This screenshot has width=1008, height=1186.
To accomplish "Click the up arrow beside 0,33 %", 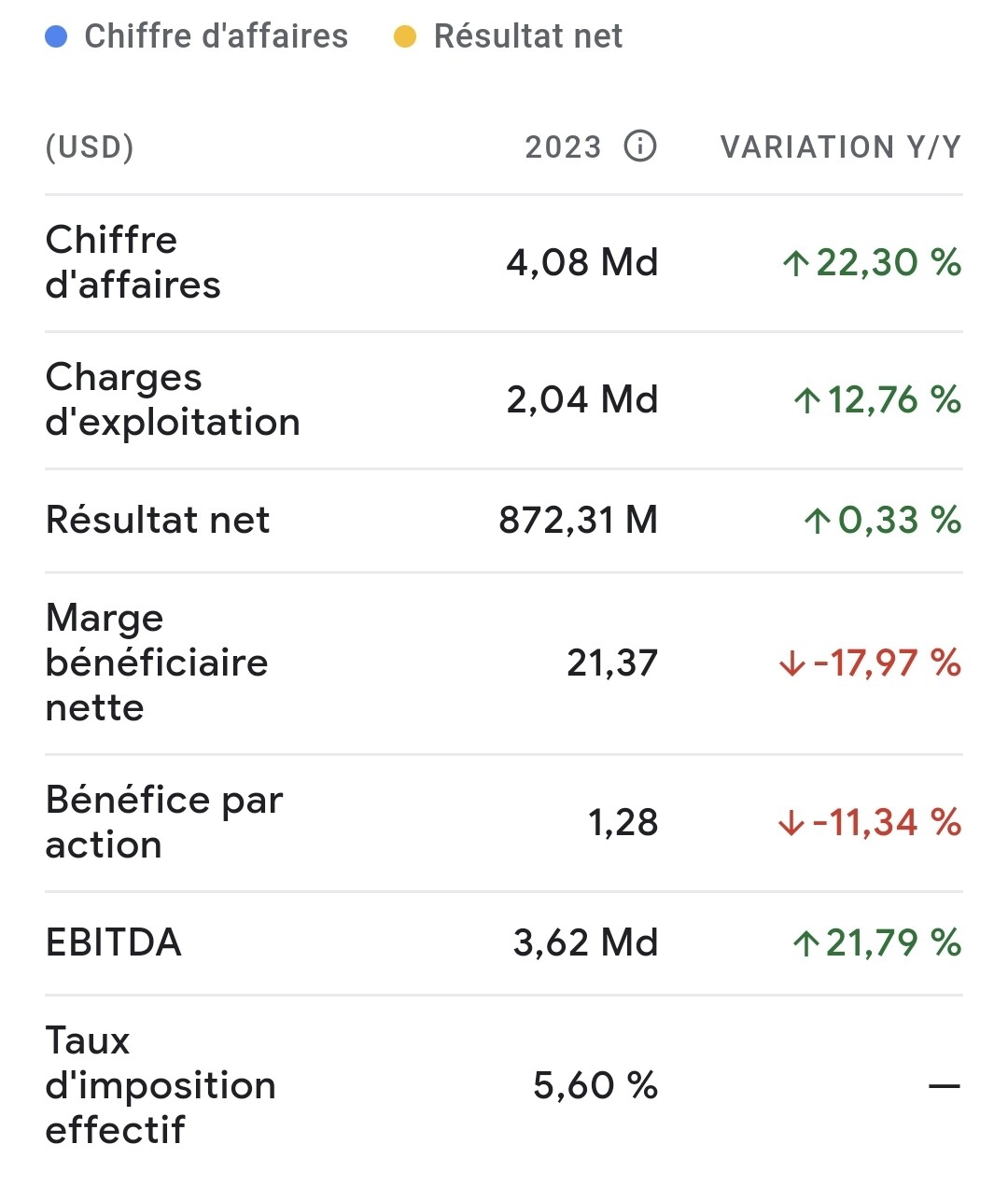I will click(x=817, y=521).
